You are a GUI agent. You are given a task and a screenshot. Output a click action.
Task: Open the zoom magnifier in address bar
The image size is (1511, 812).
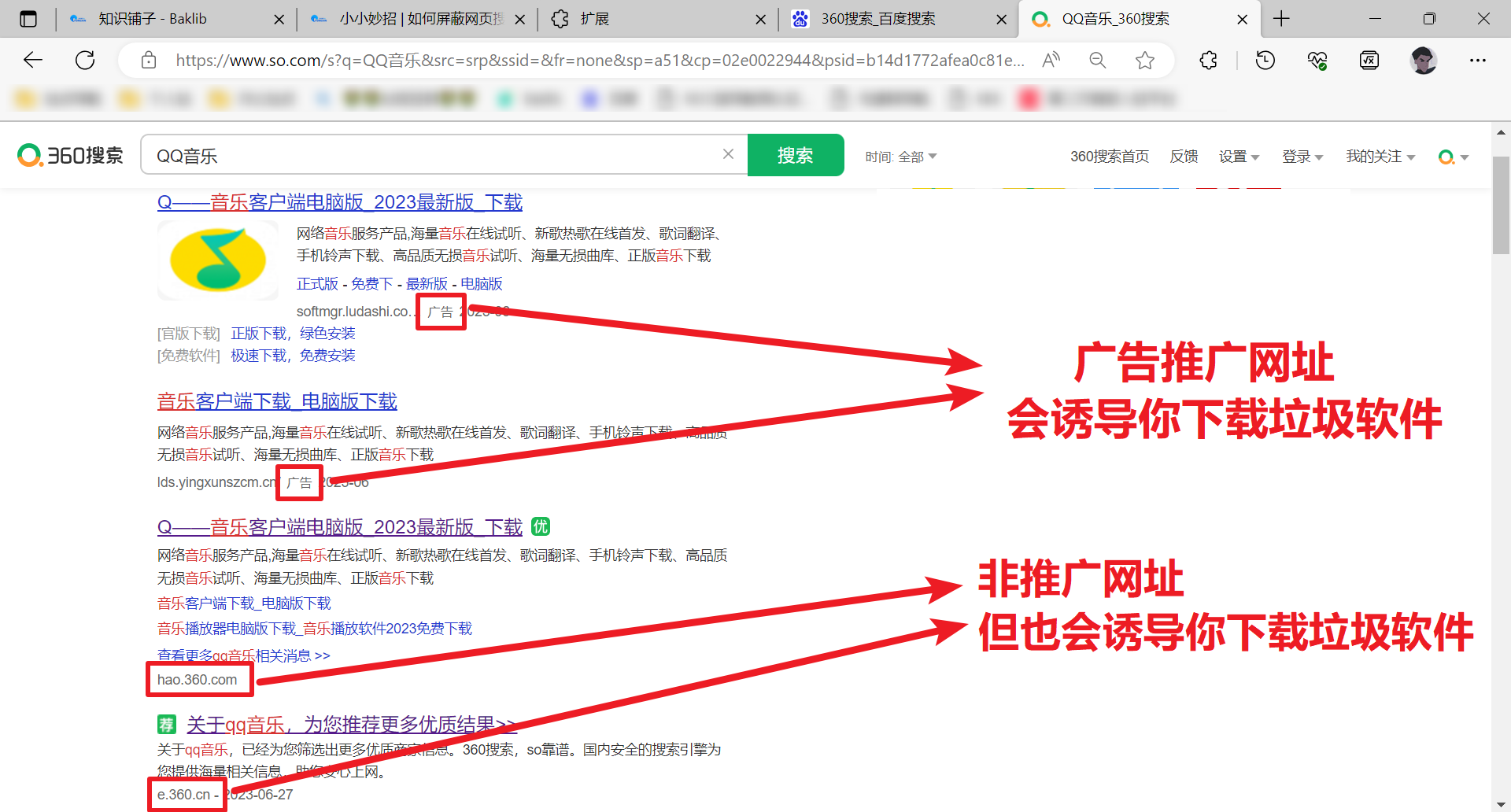point(1098,60)
